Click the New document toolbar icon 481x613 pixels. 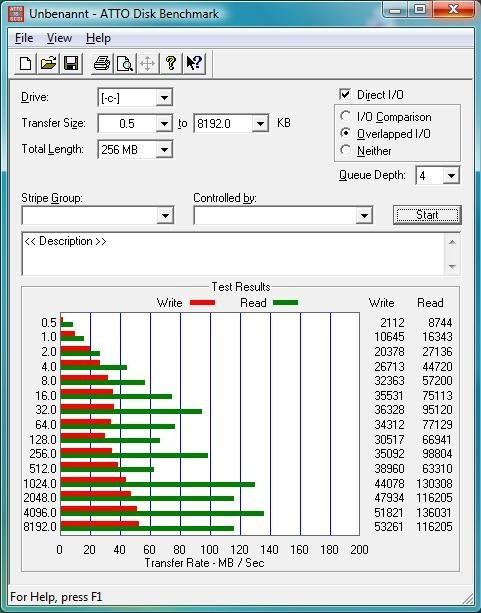(25, 63)
